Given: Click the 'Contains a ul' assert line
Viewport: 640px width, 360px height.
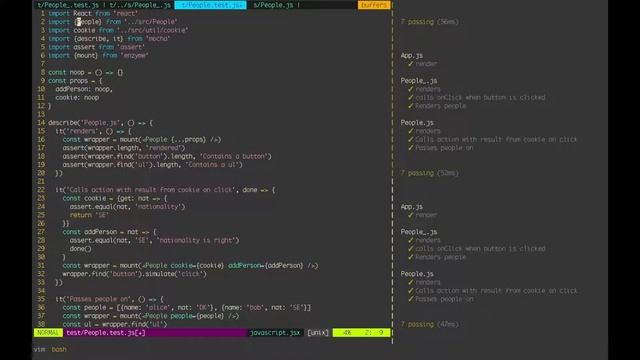Looking at the screenshot, I should [x=153, y=164].
